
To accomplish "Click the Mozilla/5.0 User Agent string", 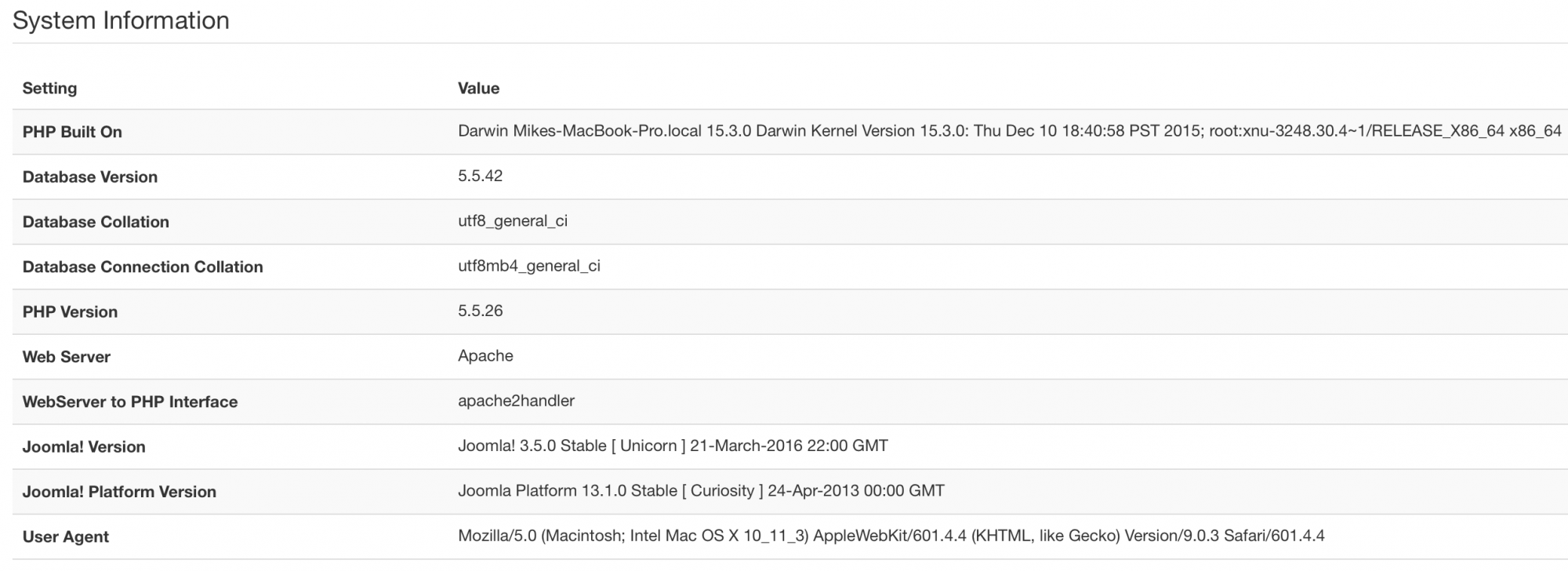I will click(891, 536).
